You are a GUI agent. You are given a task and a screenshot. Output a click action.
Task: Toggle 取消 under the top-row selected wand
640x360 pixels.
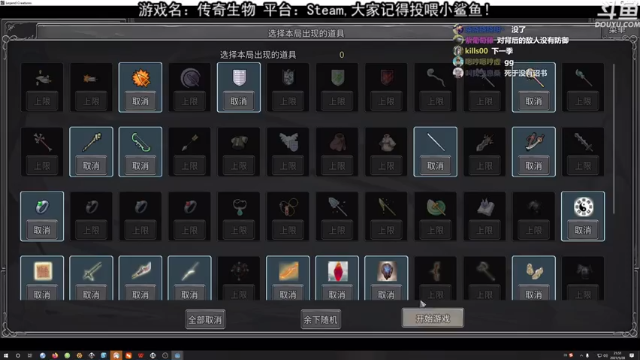pos(534,101)
